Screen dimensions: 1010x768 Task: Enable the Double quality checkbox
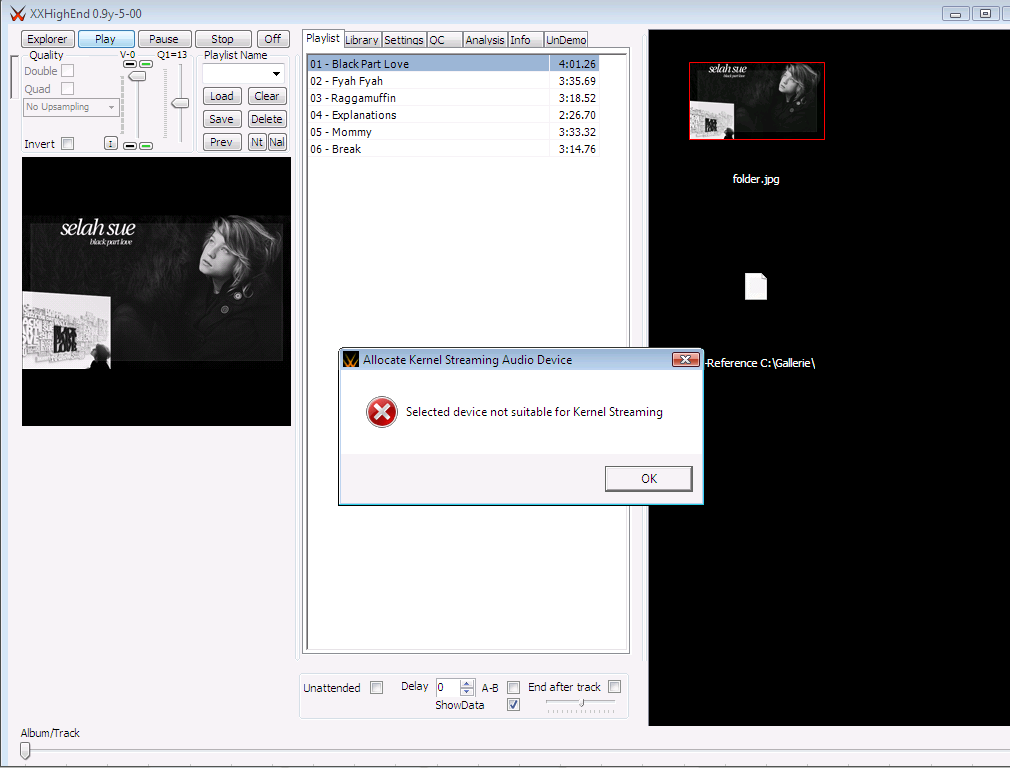point(68,71)
